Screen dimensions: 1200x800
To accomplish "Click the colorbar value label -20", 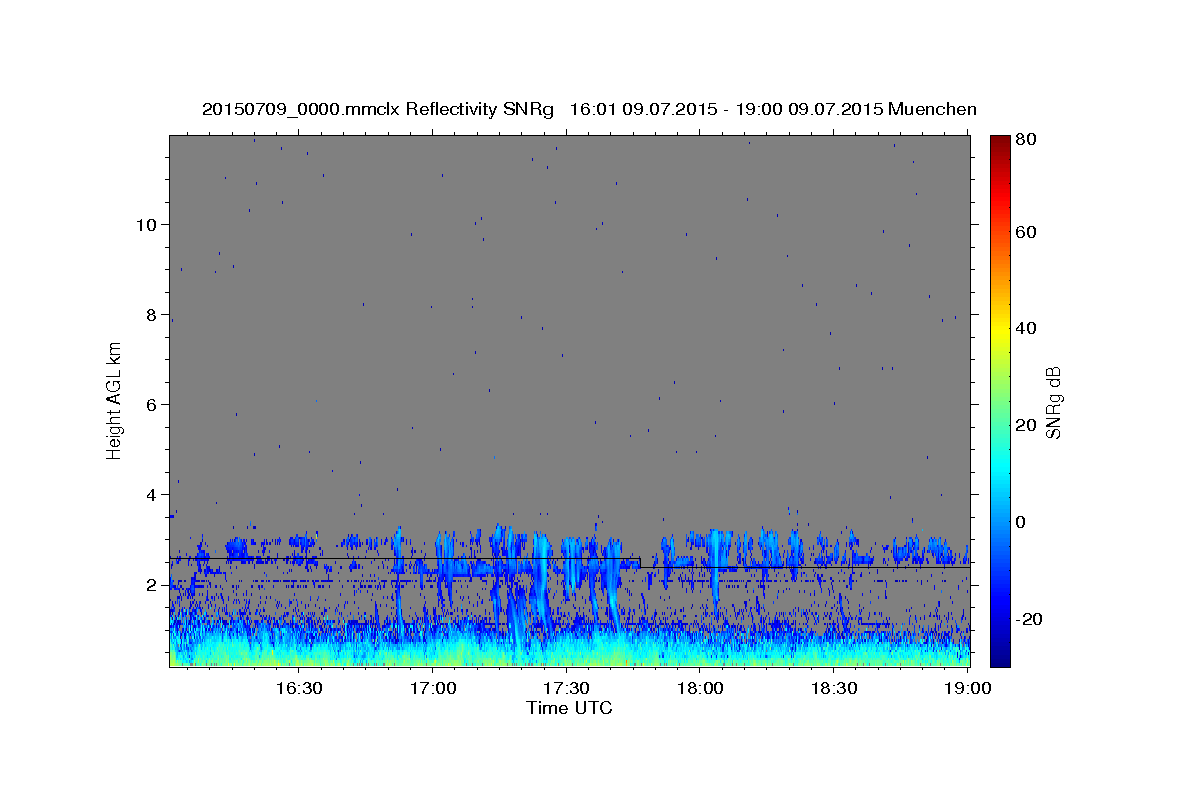I will [x=1032, y=619].
